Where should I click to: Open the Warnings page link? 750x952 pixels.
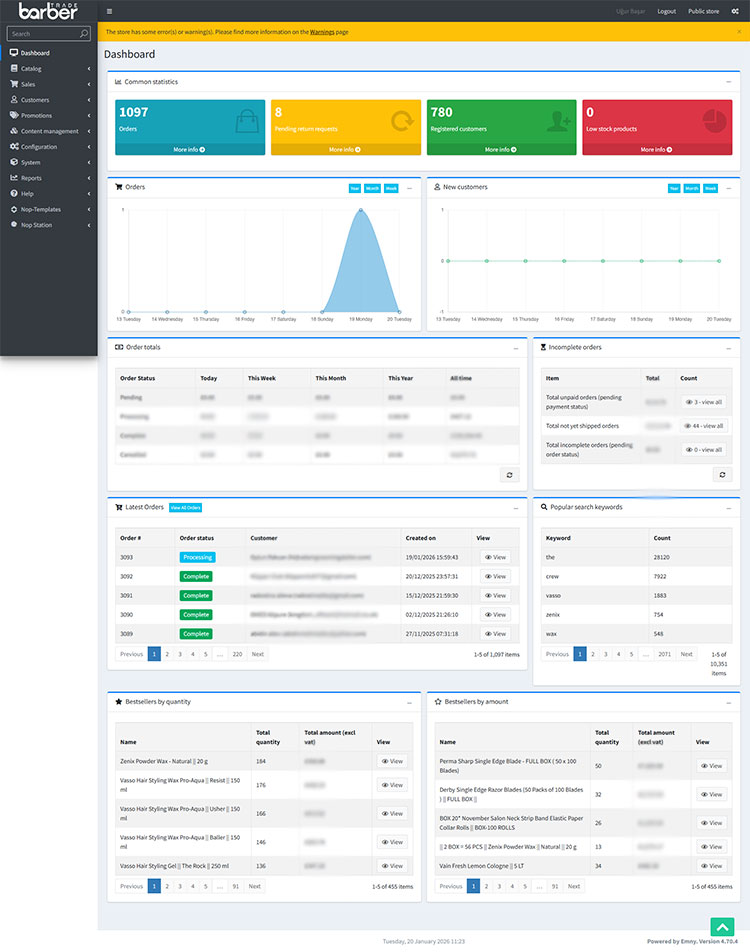point(322,32)
